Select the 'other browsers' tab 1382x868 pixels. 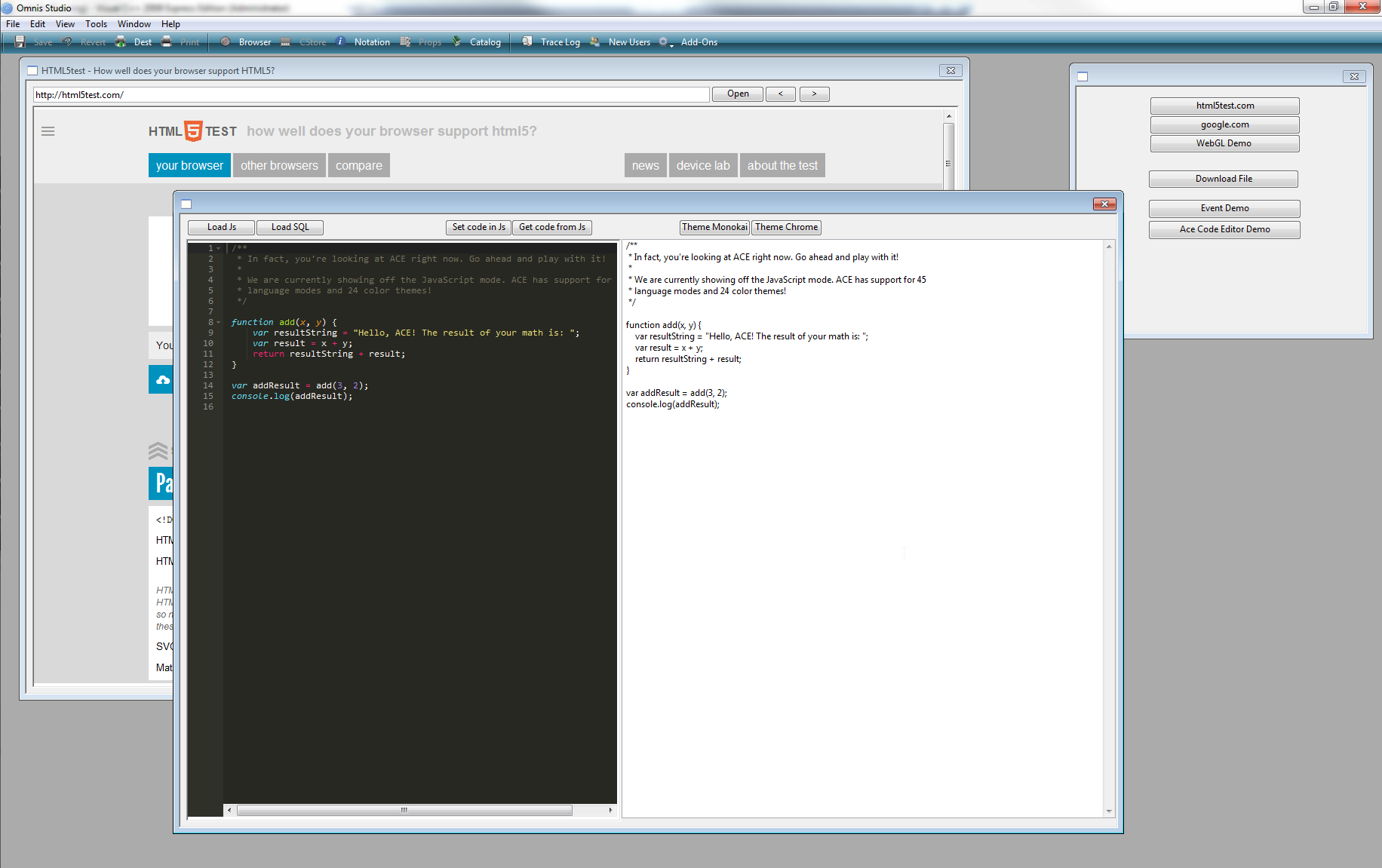[279, 166]
